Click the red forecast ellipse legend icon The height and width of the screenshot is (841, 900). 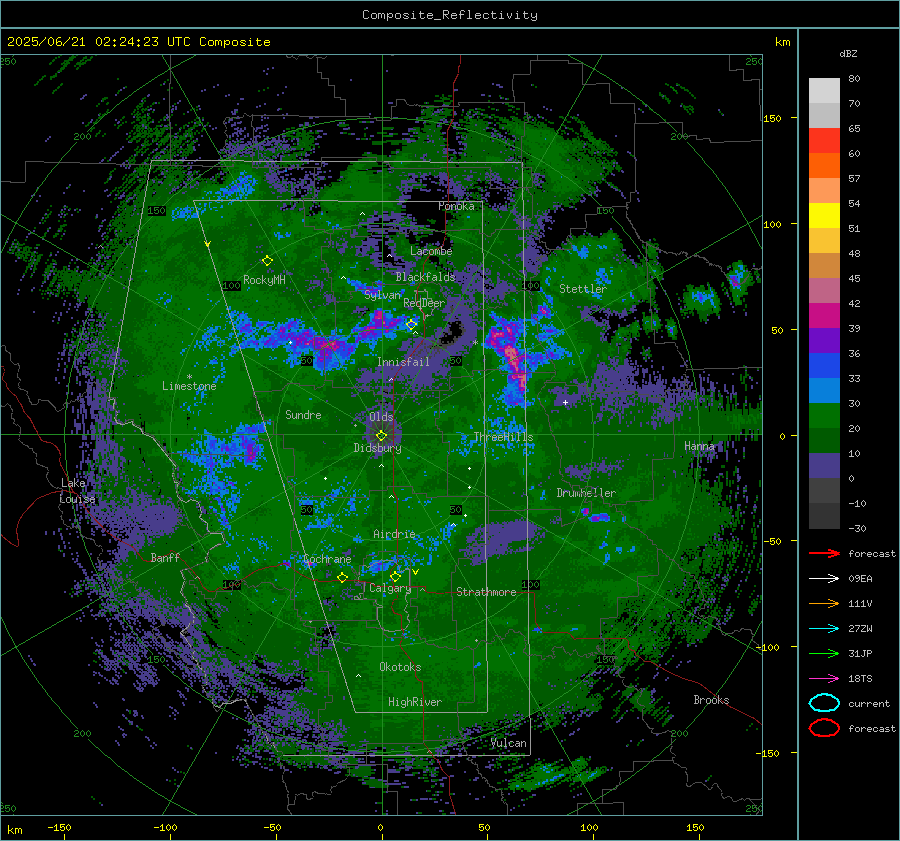coord(824,727)
